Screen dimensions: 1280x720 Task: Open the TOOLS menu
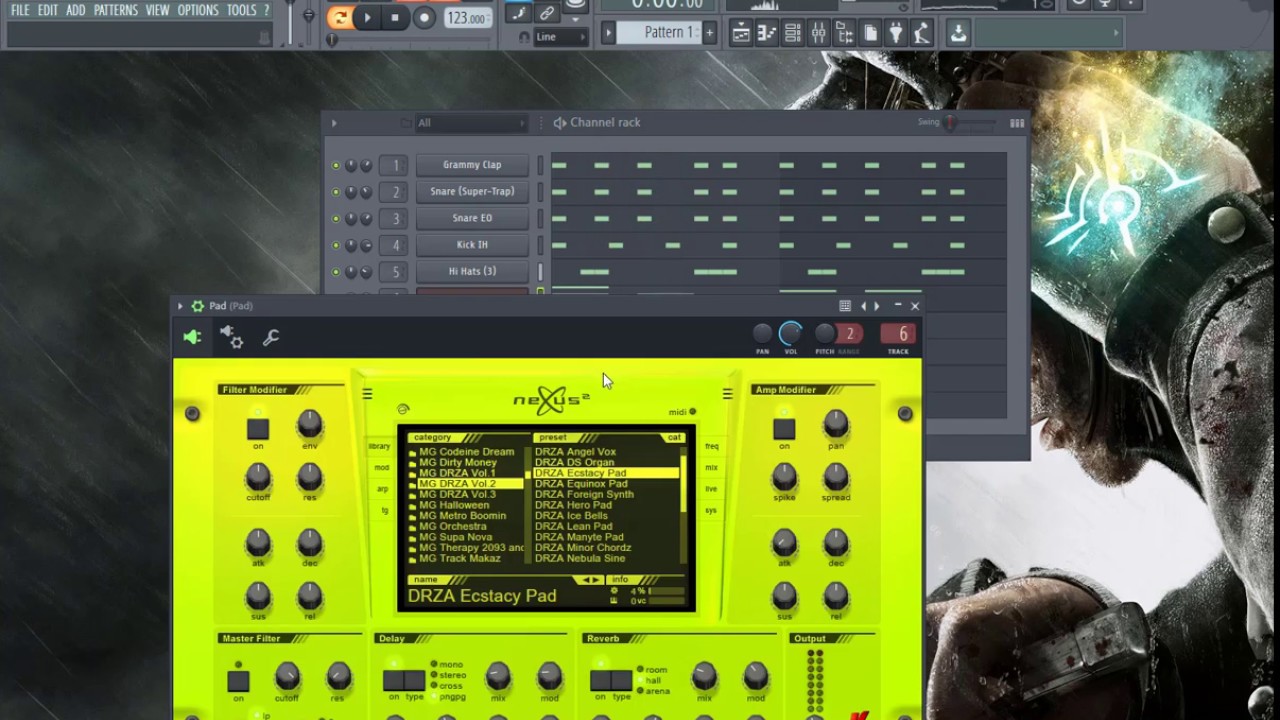tap(241, 10)
